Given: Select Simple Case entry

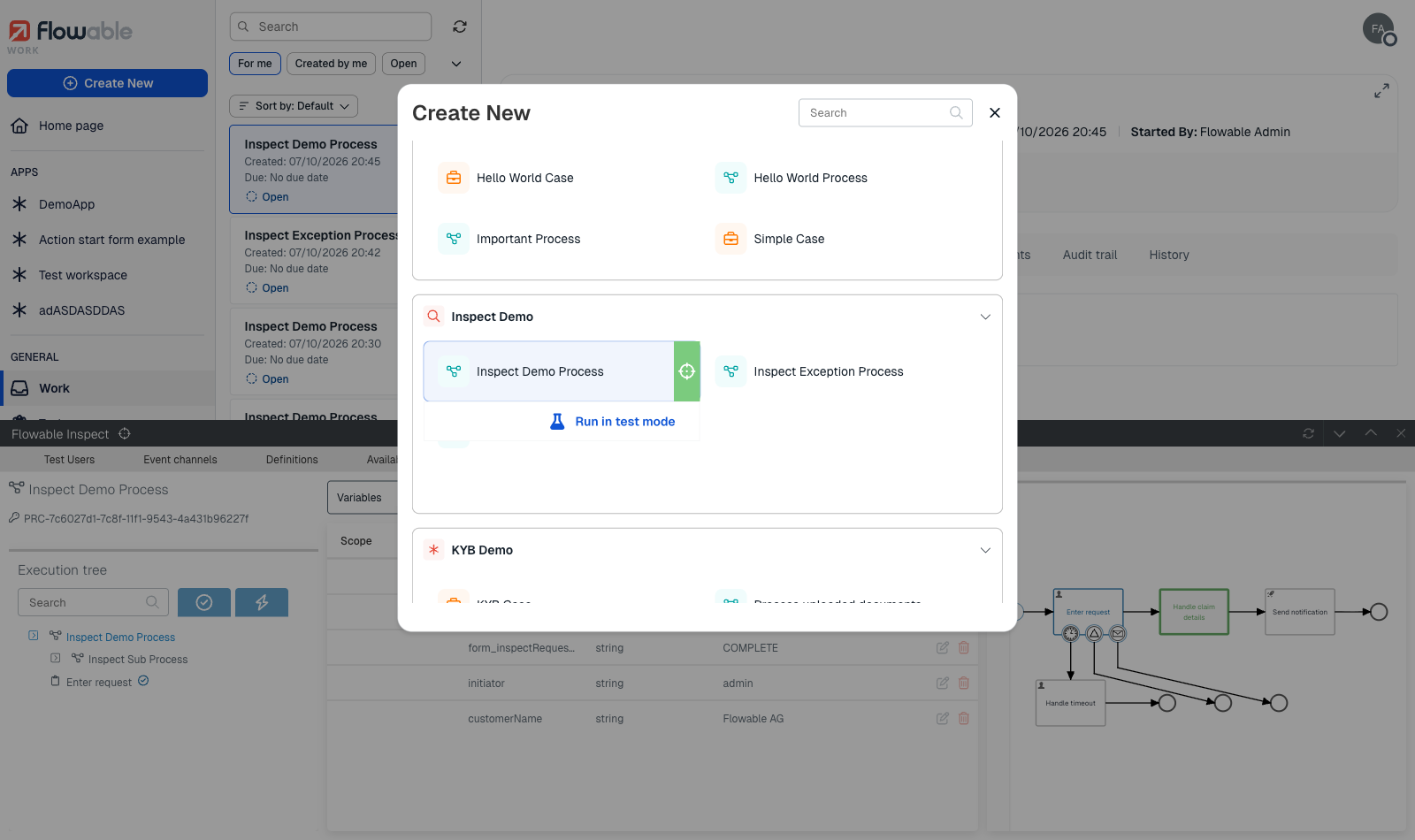Looking at the screenshot, I should 789,239.
